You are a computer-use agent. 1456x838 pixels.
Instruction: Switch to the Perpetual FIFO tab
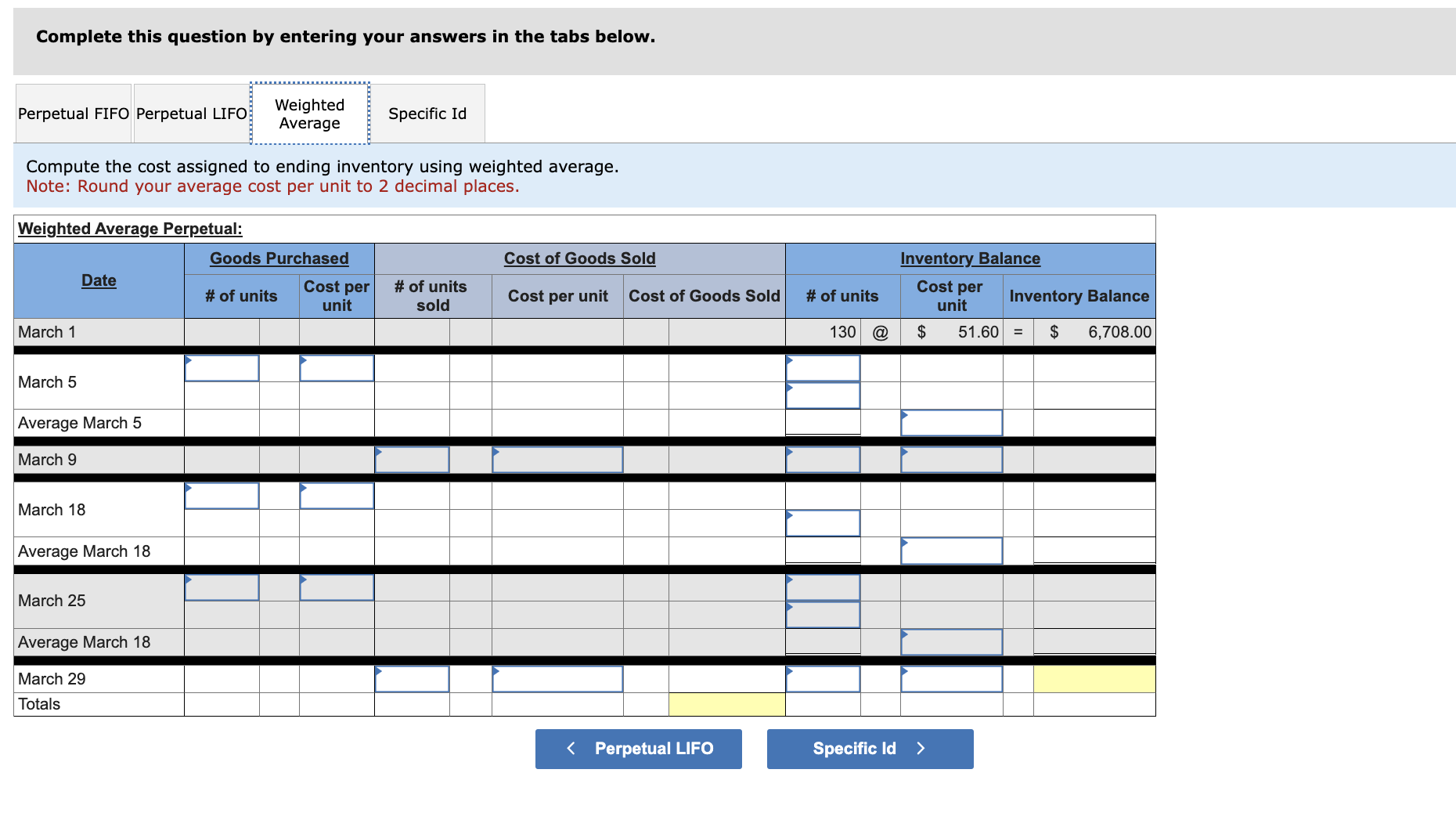click(74, 114)
